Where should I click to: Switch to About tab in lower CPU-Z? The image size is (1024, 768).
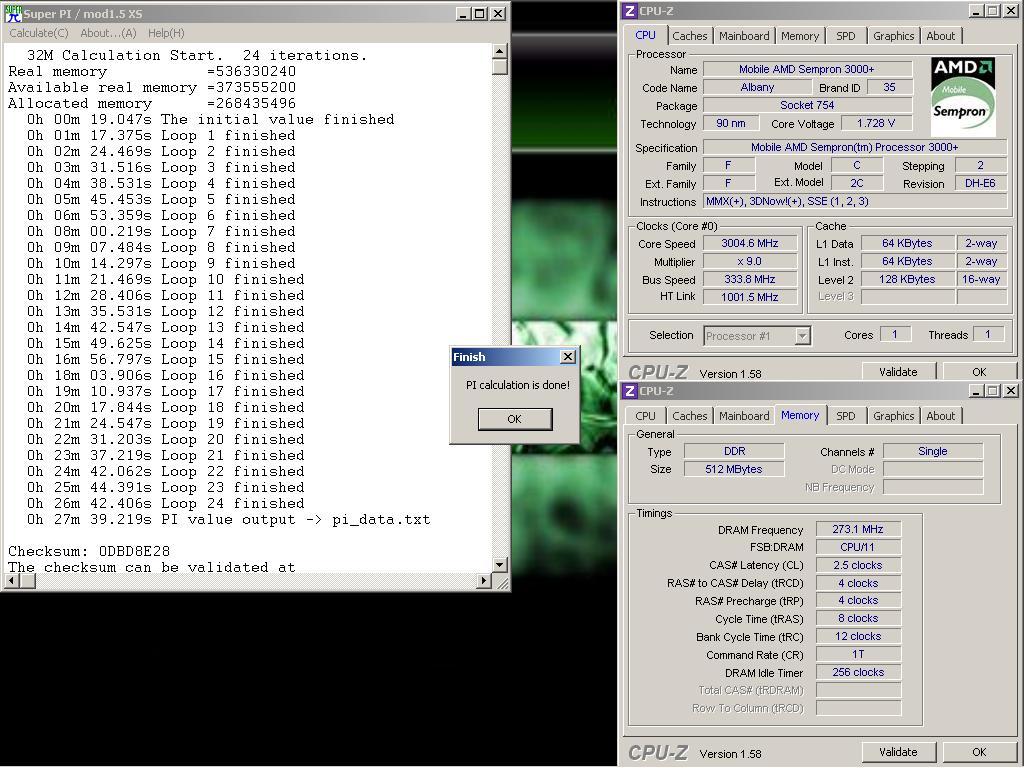click(940, 416)
